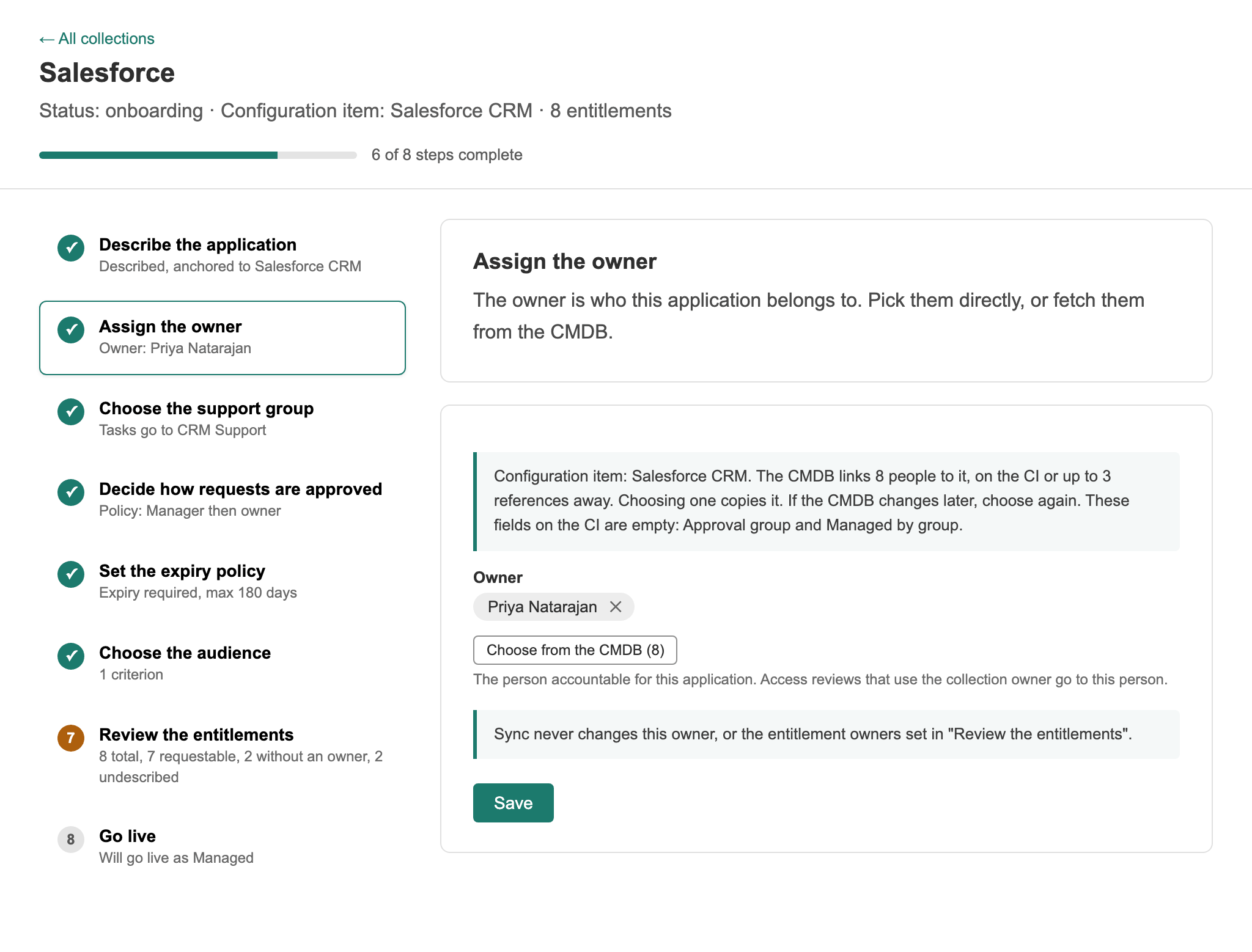
Task: Open Choose the audience step
Action: [x=223, y=664]
